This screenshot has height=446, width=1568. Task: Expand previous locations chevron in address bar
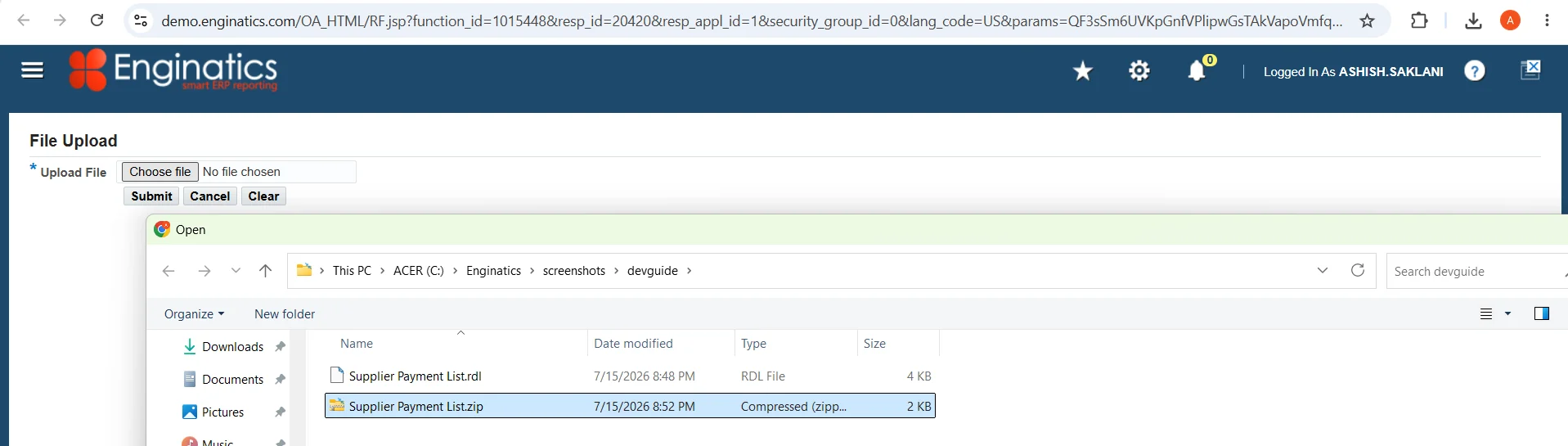tap(1323, 270)
